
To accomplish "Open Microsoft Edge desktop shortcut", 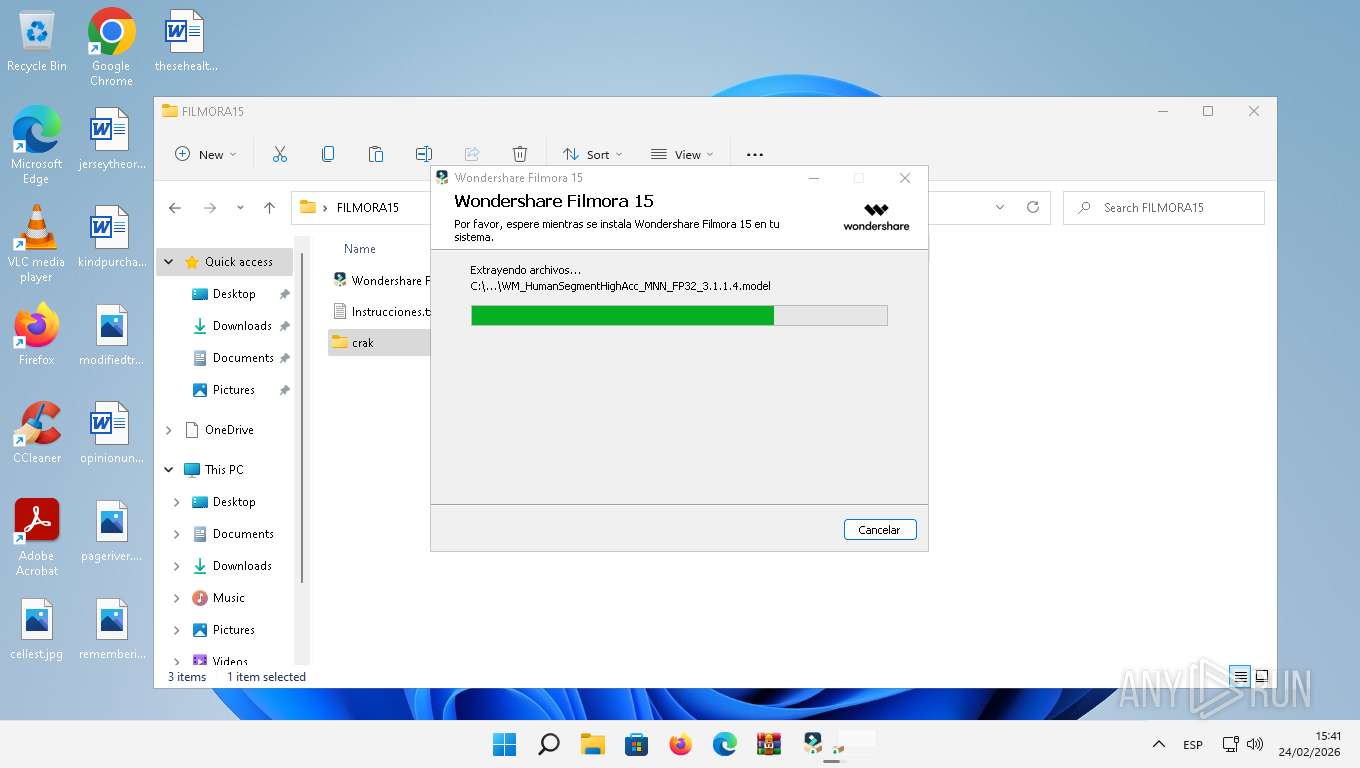I will pyautogui.click(x=37, y=146).
